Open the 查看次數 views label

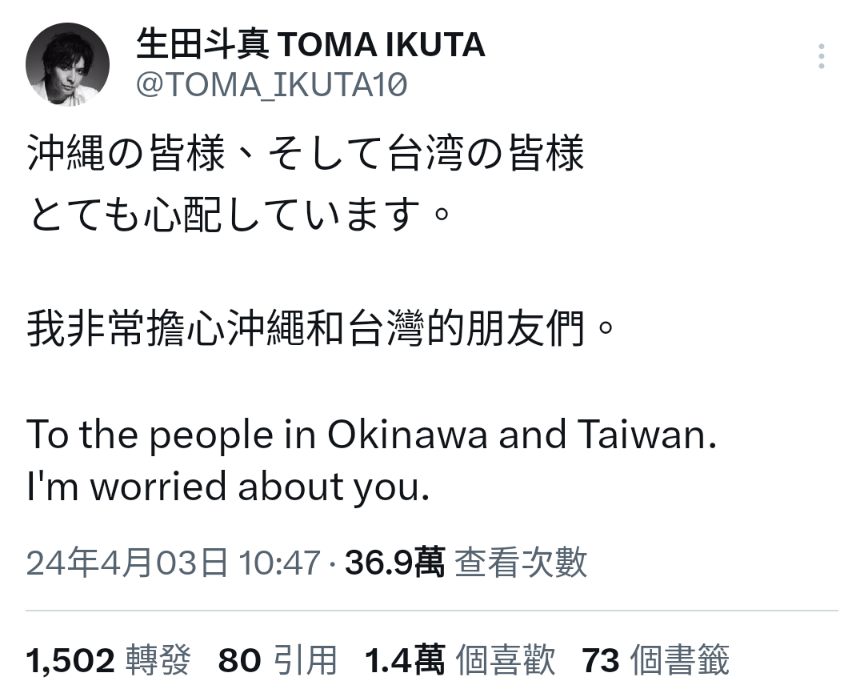coord(521,563)
